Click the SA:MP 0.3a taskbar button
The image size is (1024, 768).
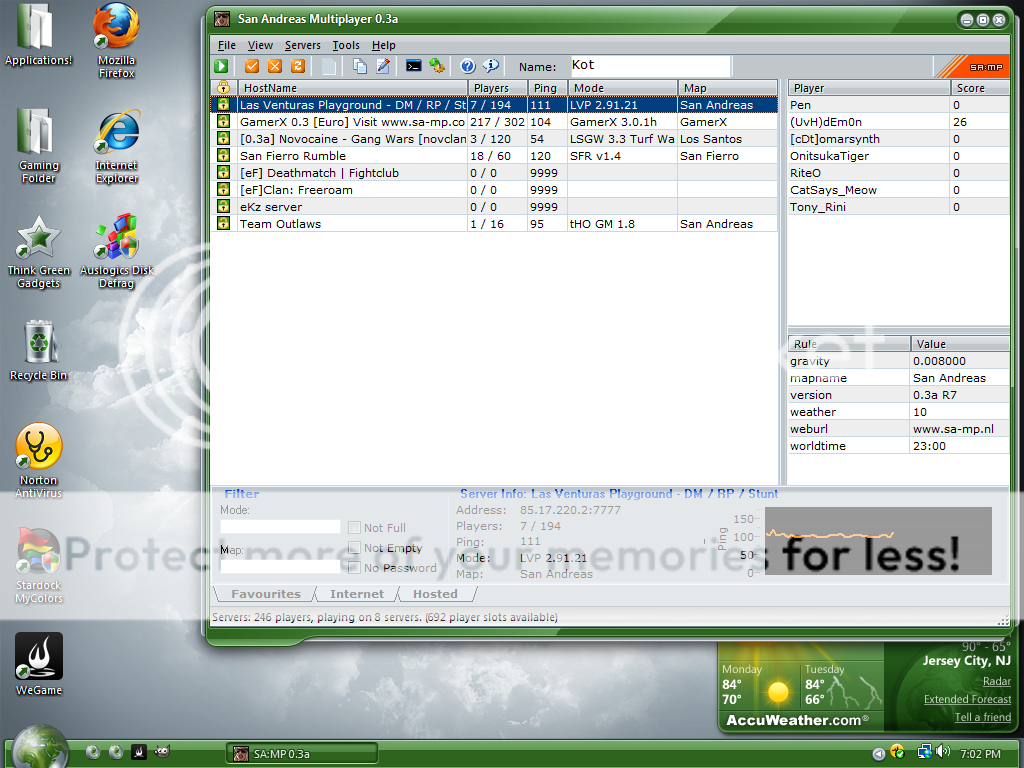(x=300, y=752)
